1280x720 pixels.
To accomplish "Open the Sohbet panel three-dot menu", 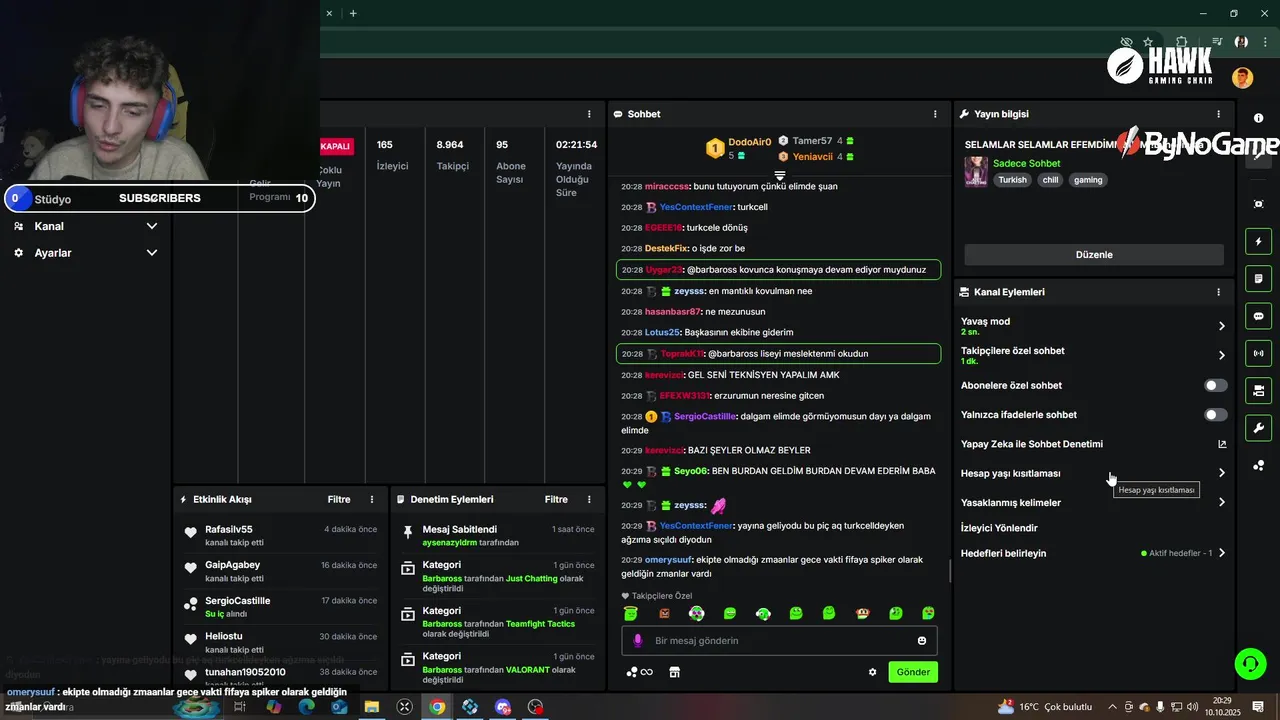I will click(935, 114).
